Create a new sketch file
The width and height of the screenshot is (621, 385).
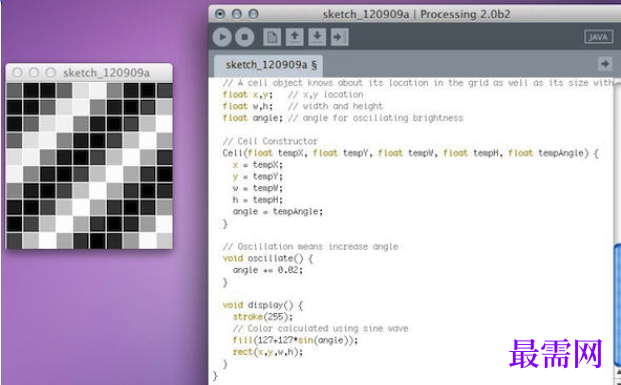coord(272,37)
